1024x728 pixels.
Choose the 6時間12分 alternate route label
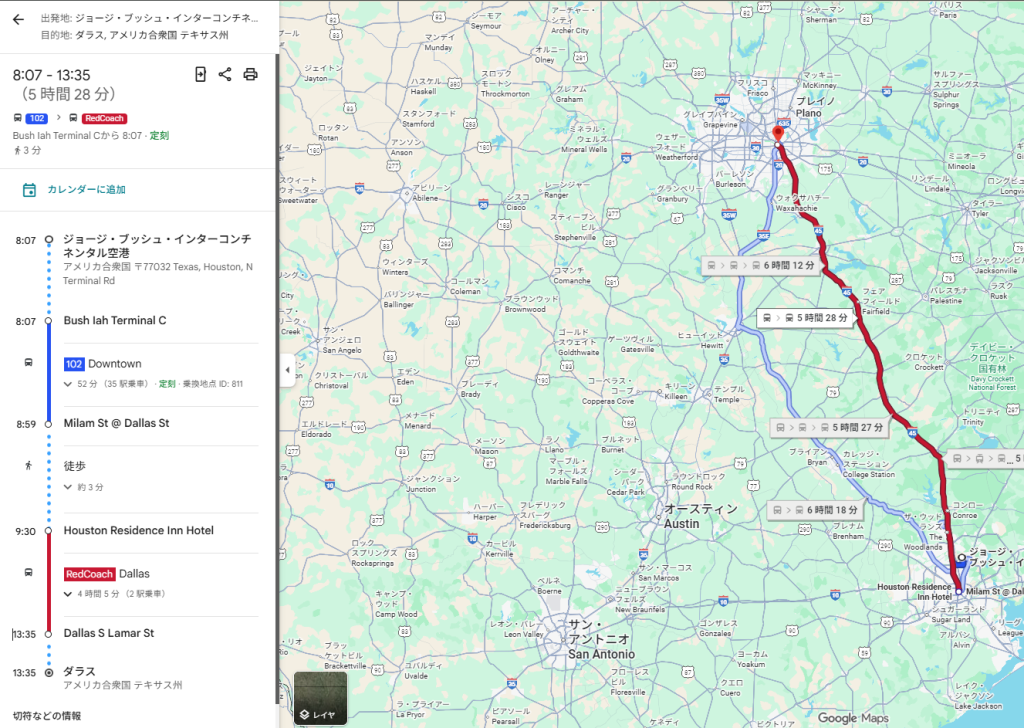pyautogui.click(x=761, y=266)
